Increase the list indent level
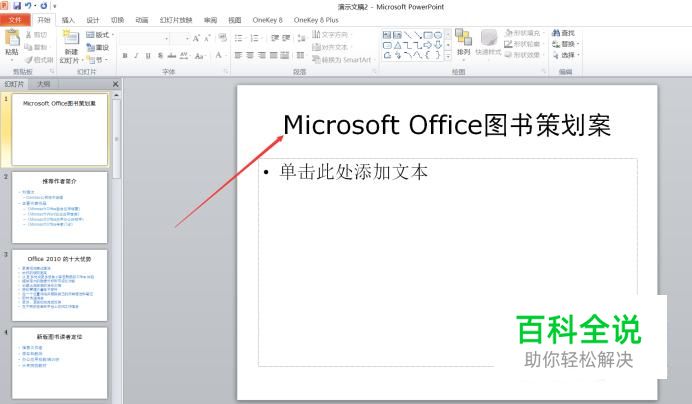 pyautogui.click(x=286, y=38)
